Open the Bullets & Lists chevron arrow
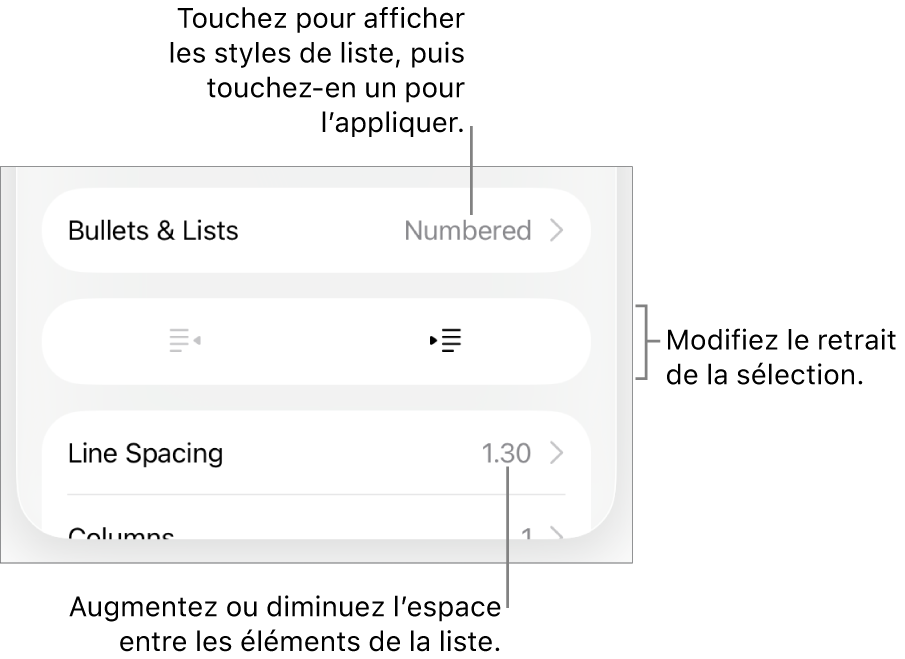The height and width of the screenshot is (659, 905). click(557, 231)
